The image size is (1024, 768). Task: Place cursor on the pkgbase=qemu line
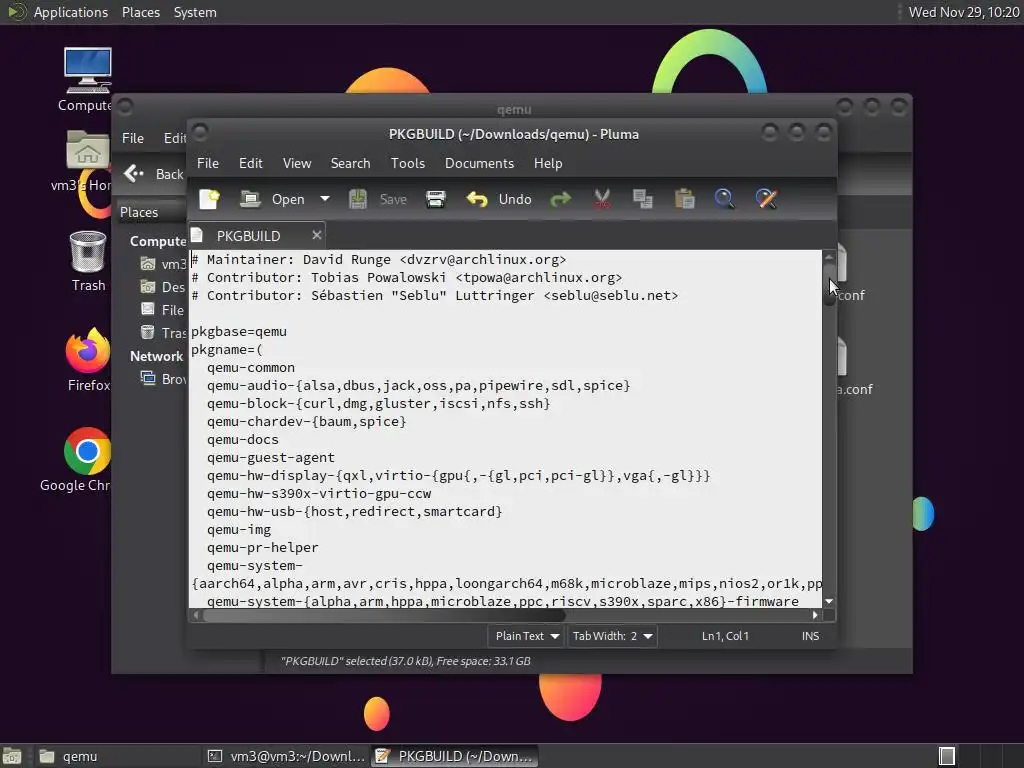tap(239, 332)
